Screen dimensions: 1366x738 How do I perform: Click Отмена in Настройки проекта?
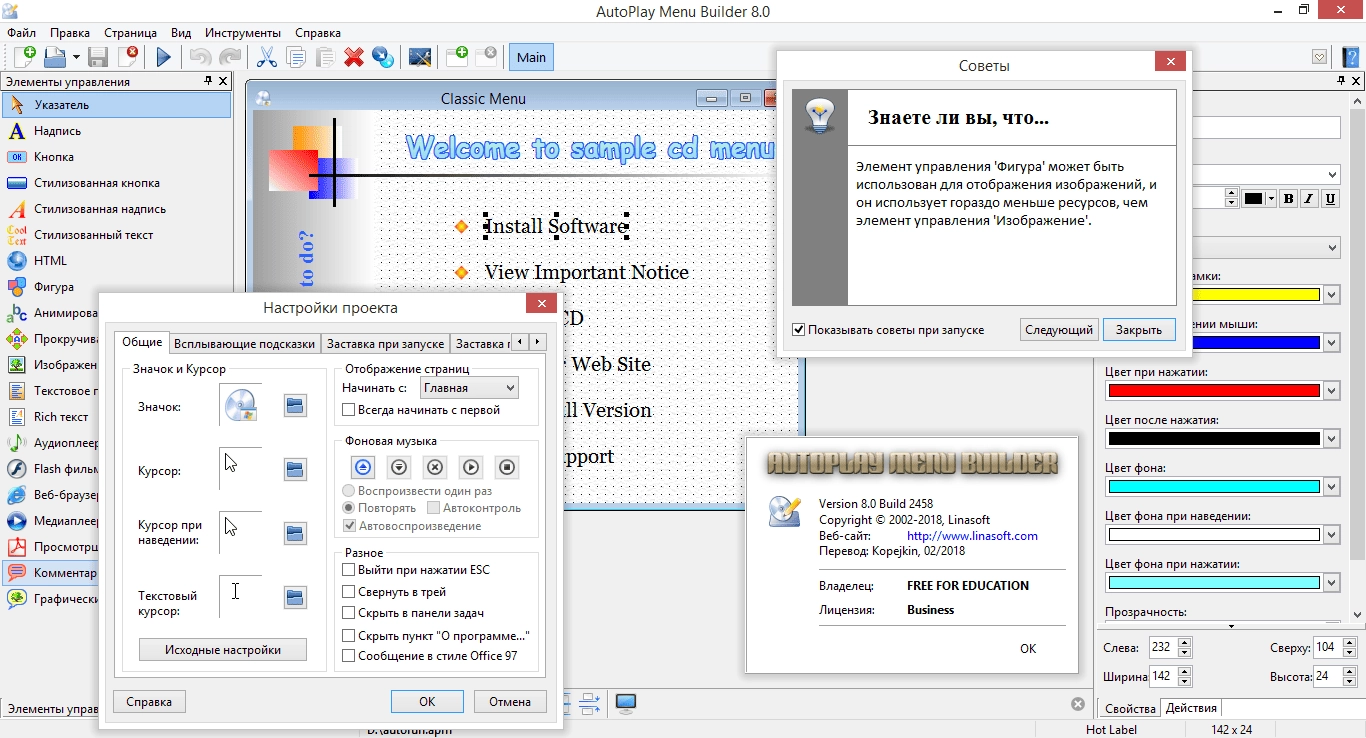coord(510,701)
